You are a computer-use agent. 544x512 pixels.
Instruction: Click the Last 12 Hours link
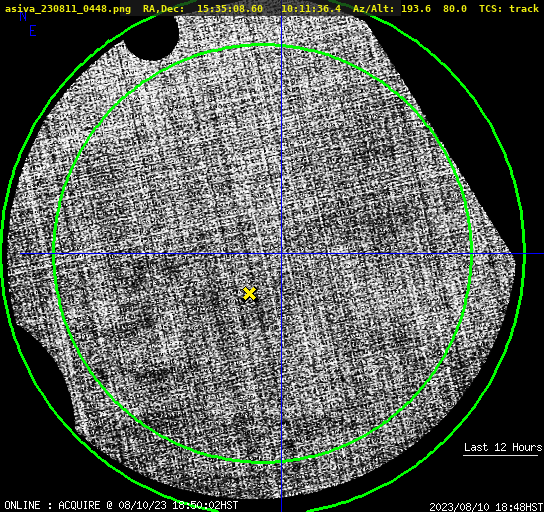point(503,447)
